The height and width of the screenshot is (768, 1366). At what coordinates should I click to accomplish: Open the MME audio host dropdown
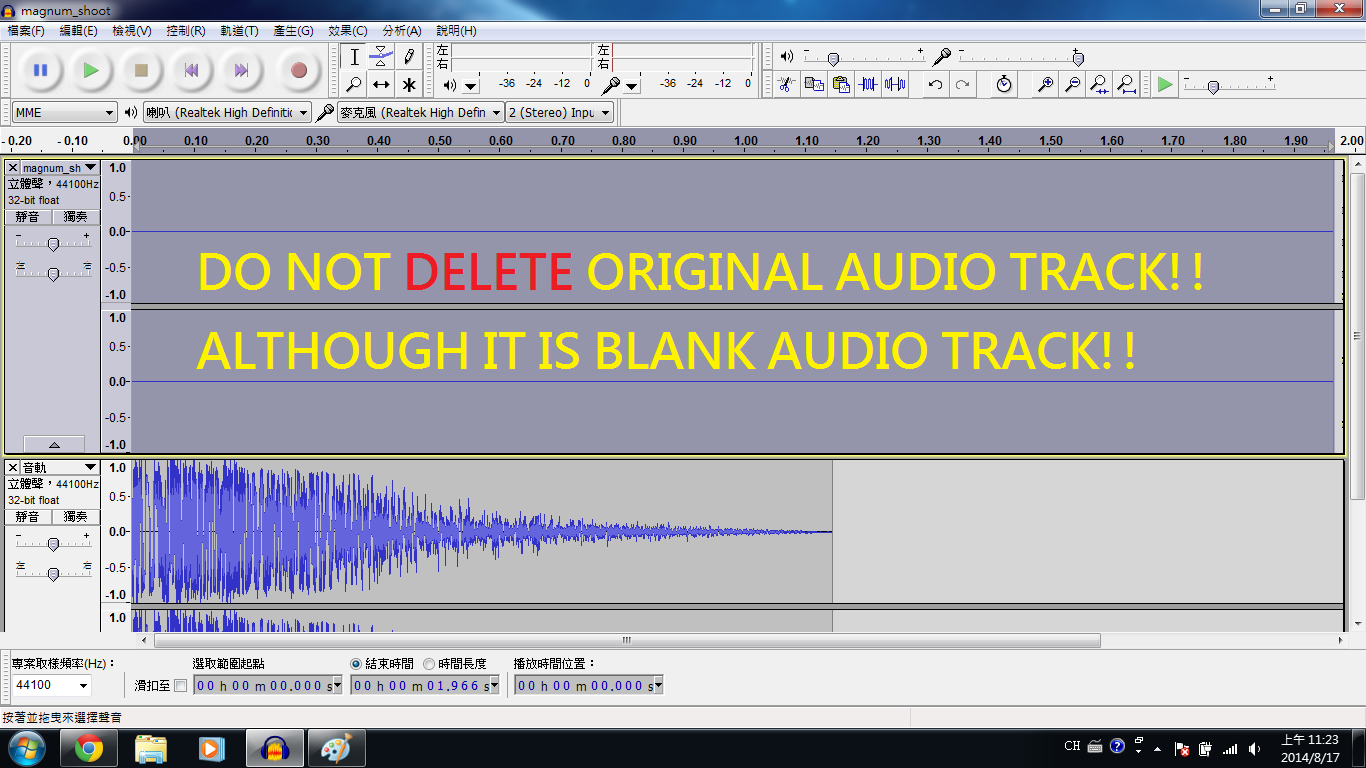(65, 112)
